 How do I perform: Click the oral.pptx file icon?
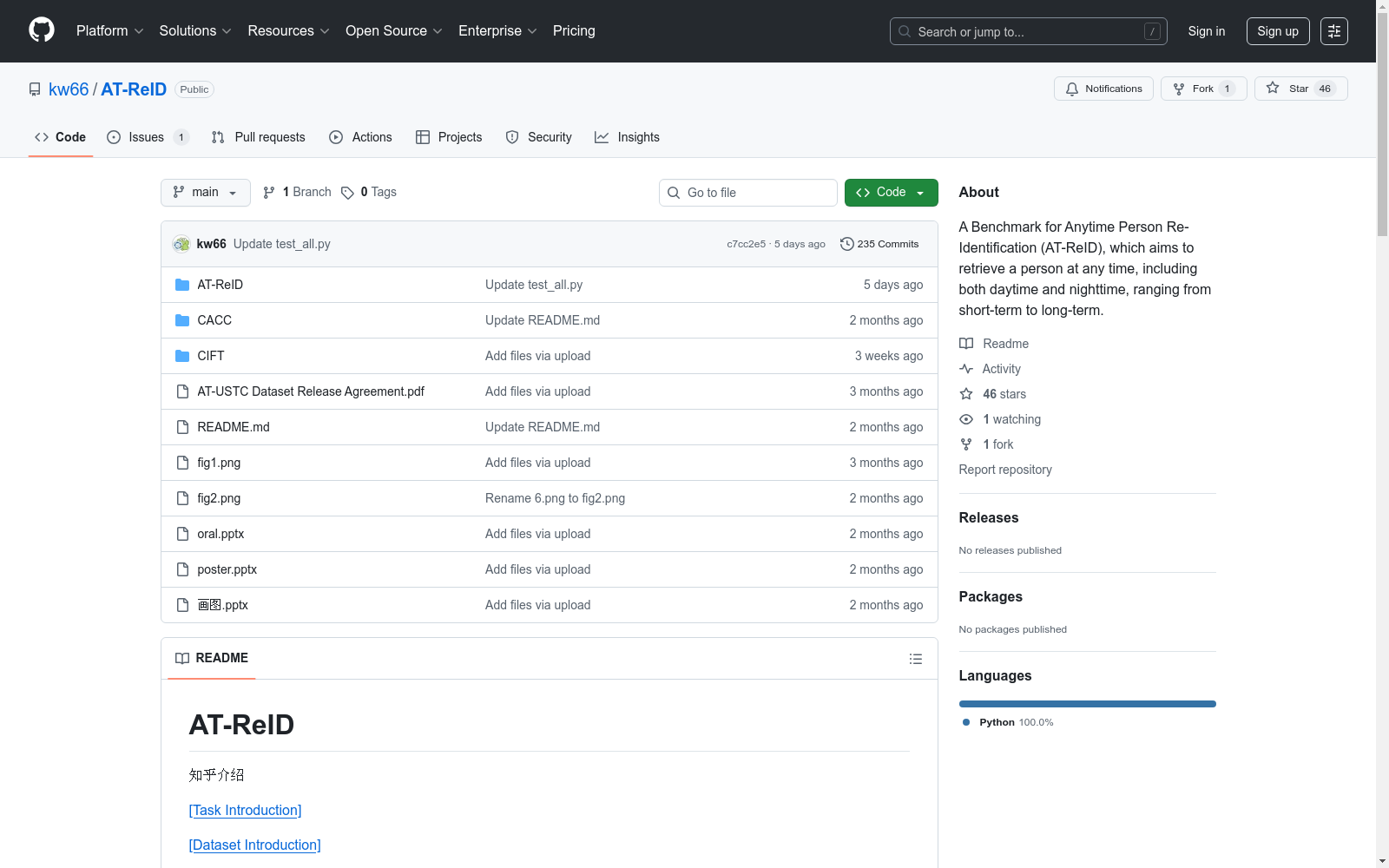182,534
